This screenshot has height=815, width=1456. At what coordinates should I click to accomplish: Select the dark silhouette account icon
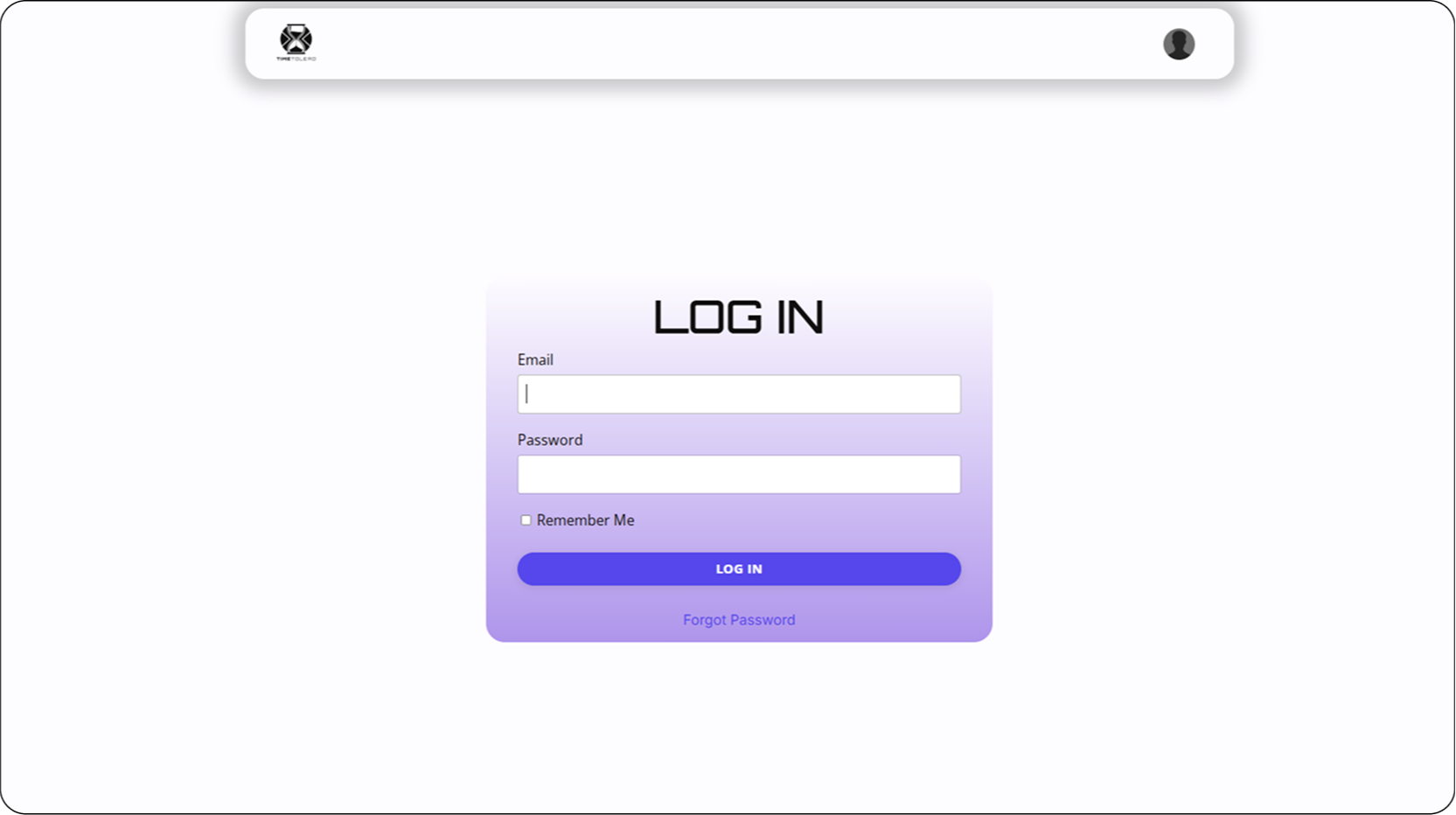[x=1179, y=44]
